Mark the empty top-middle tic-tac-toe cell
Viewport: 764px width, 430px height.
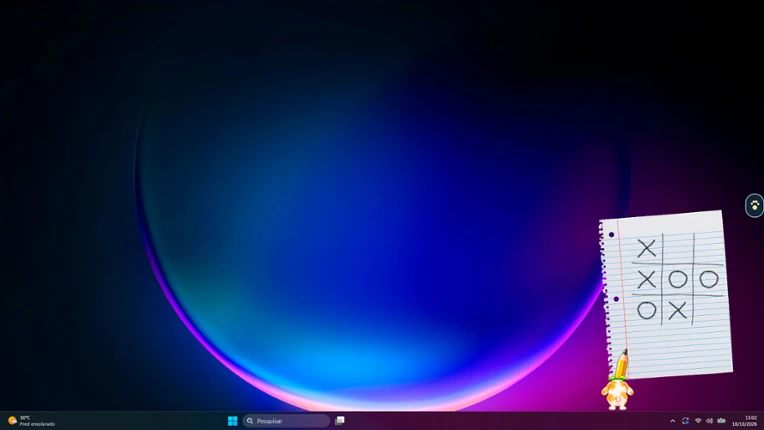pyautogui.click(x=678, y=248)
